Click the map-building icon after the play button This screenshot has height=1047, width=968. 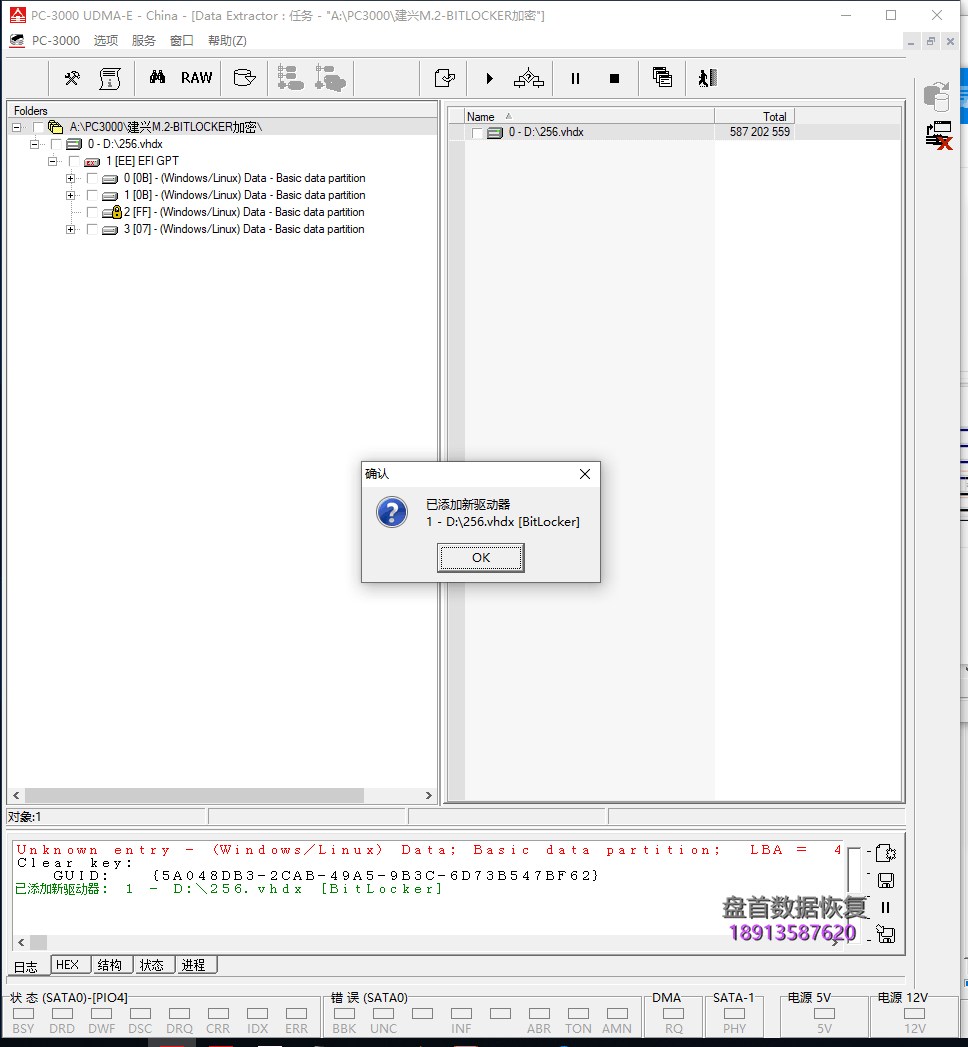point(529,78)
